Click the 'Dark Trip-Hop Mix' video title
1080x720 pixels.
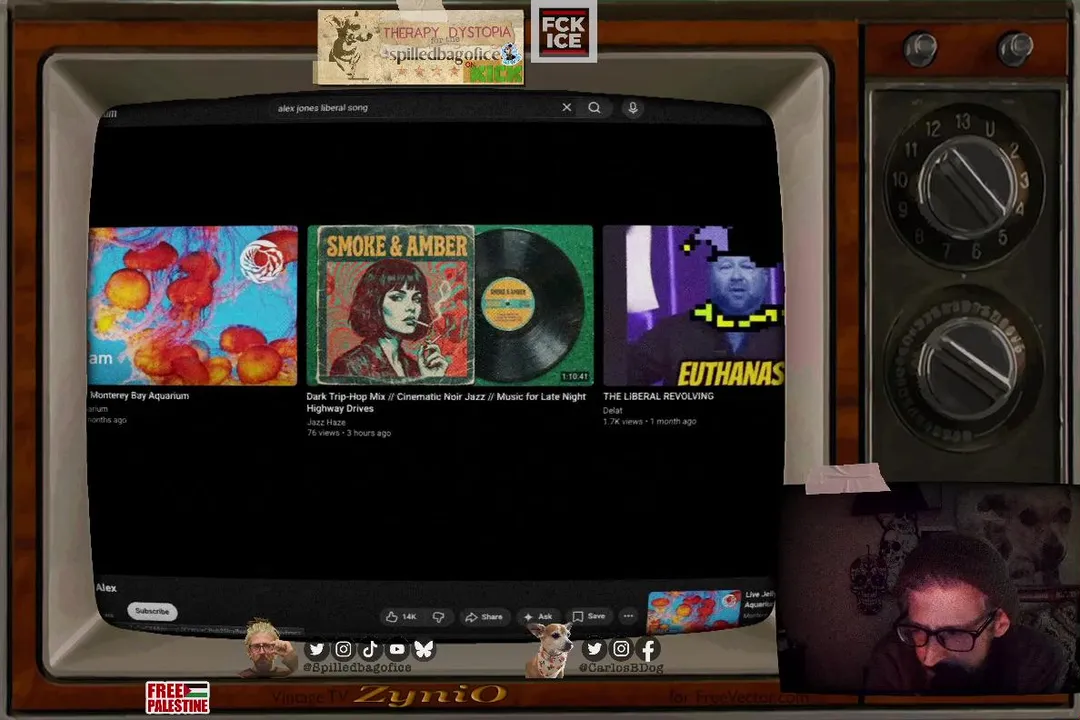click(446, 402)
